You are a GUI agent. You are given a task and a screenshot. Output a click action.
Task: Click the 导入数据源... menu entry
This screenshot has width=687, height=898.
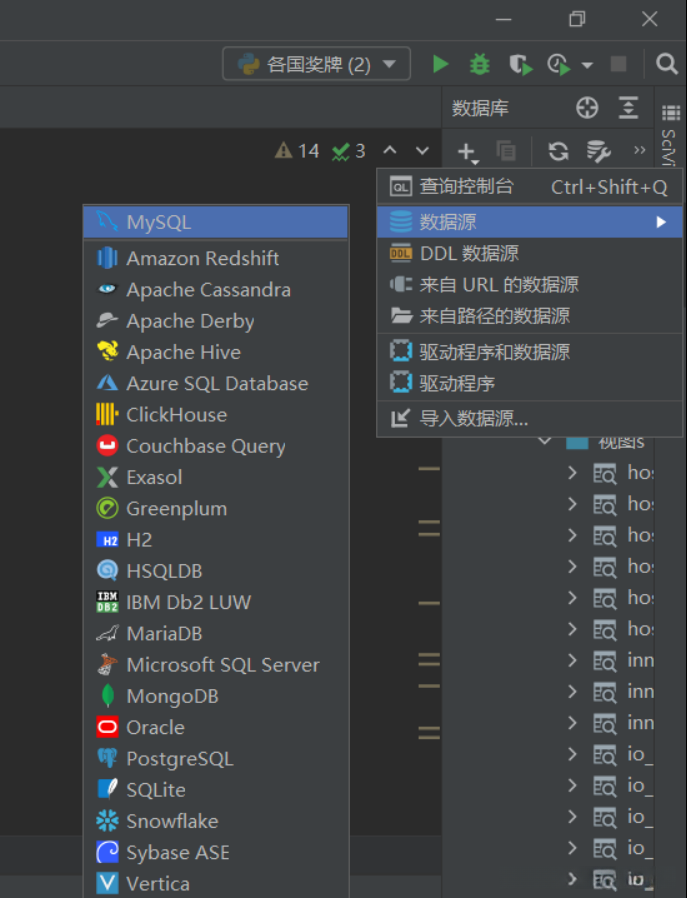[473, 419]
